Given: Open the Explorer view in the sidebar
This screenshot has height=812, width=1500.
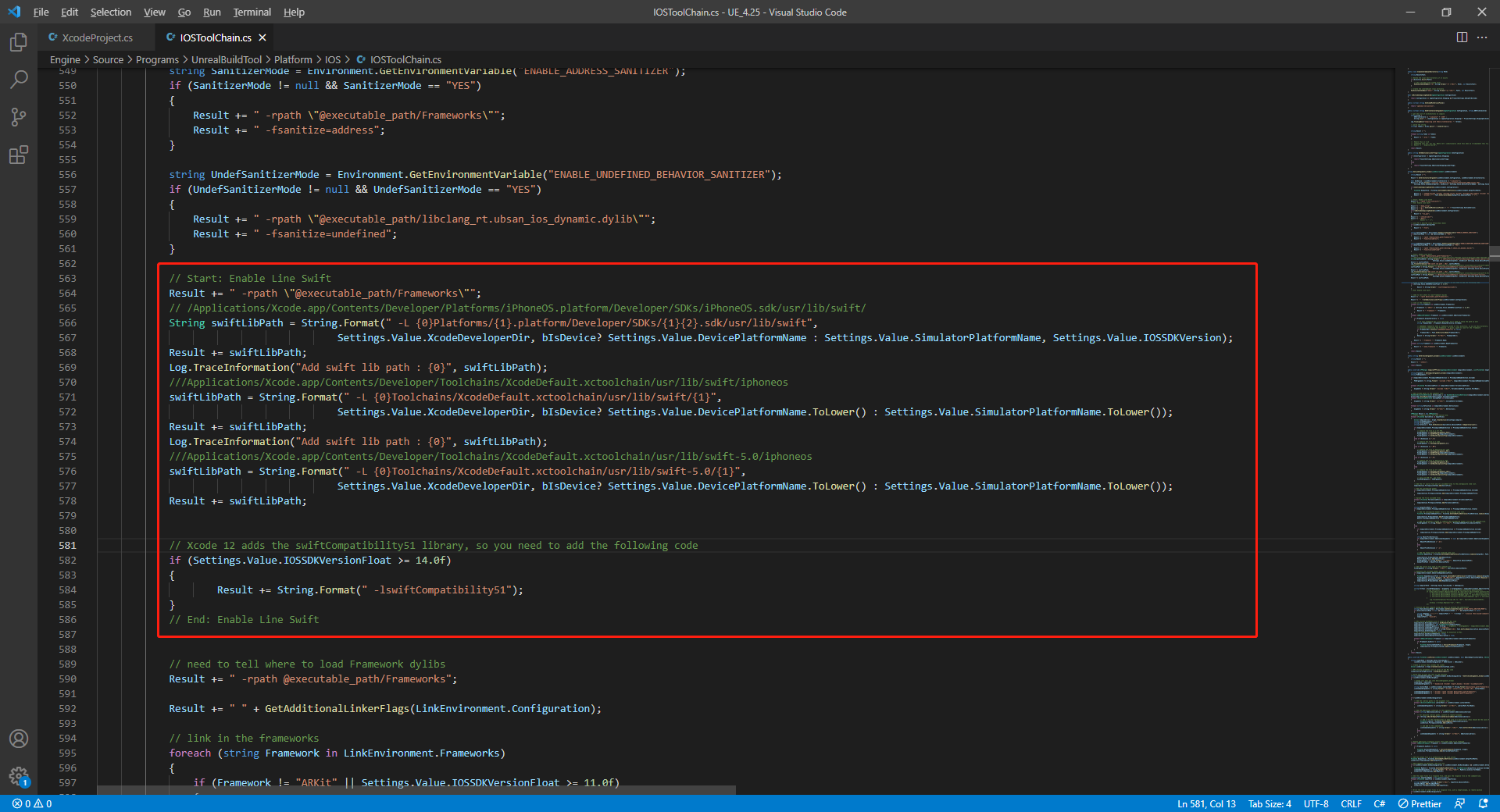Looking at the screenshot, I should coord(19,42).
